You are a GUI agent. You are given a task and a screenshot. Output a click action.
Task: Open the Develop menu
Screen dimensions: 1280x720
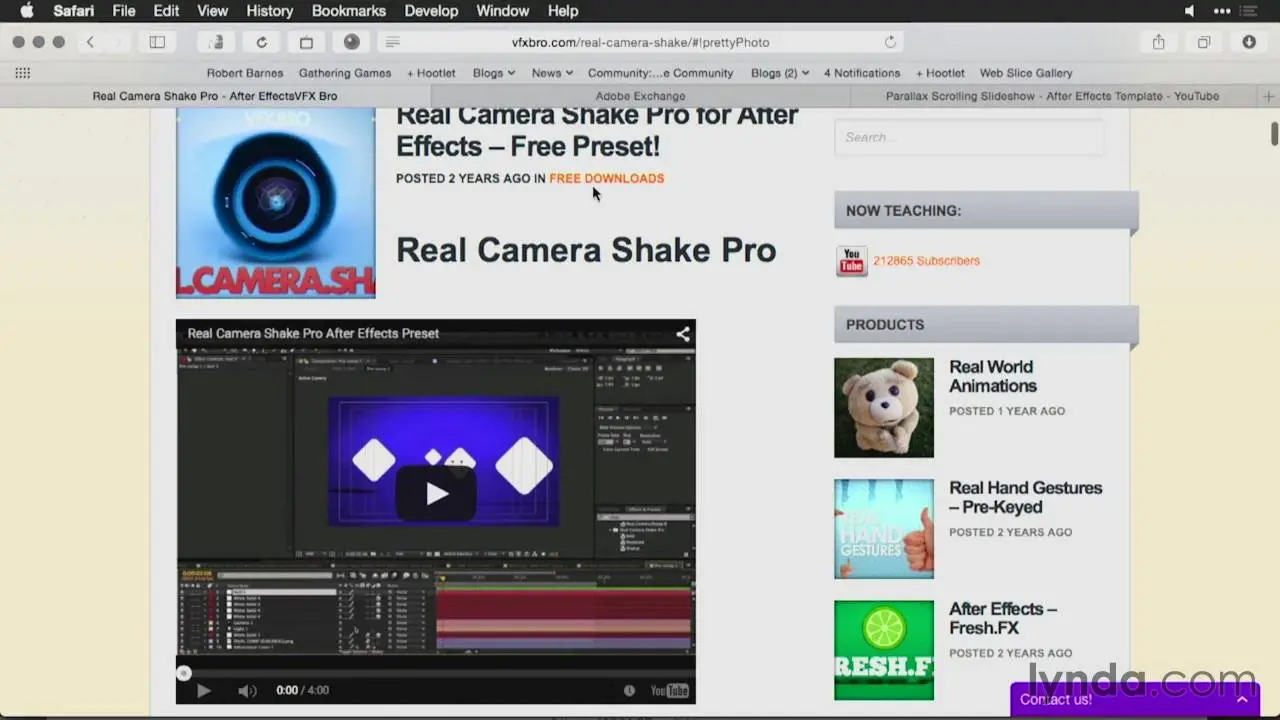pyautogui.click(x=431, y=11)
